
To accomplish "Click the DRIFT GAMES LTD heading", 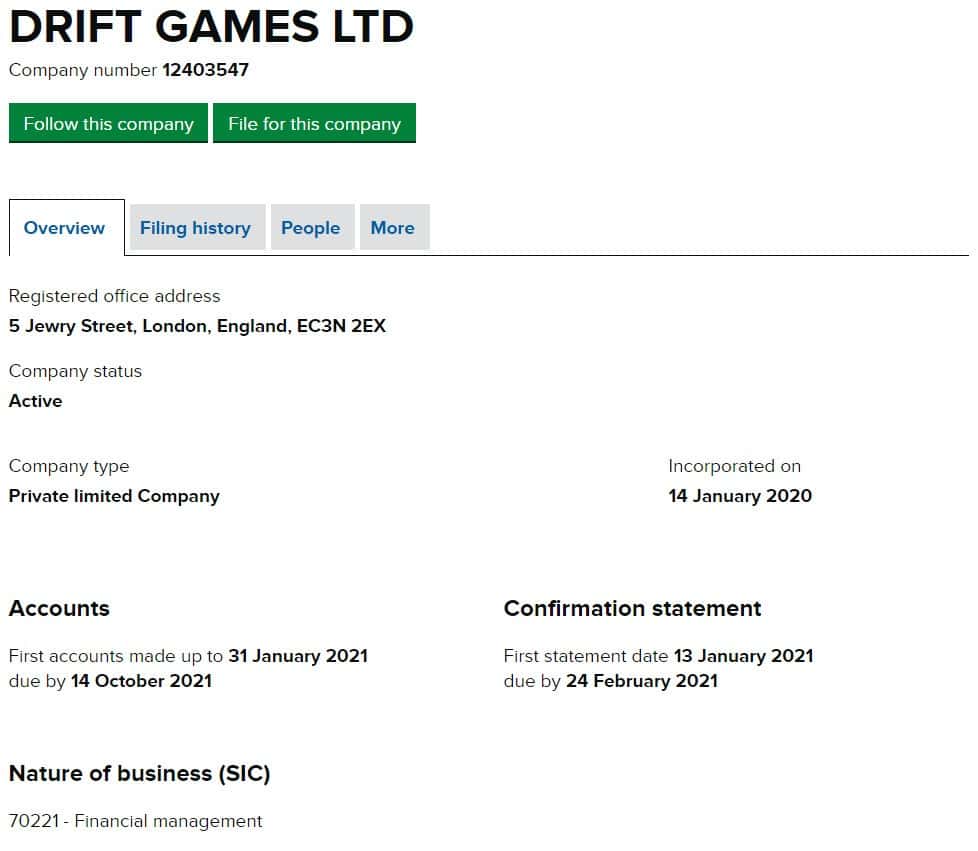I will pos(211,27).
